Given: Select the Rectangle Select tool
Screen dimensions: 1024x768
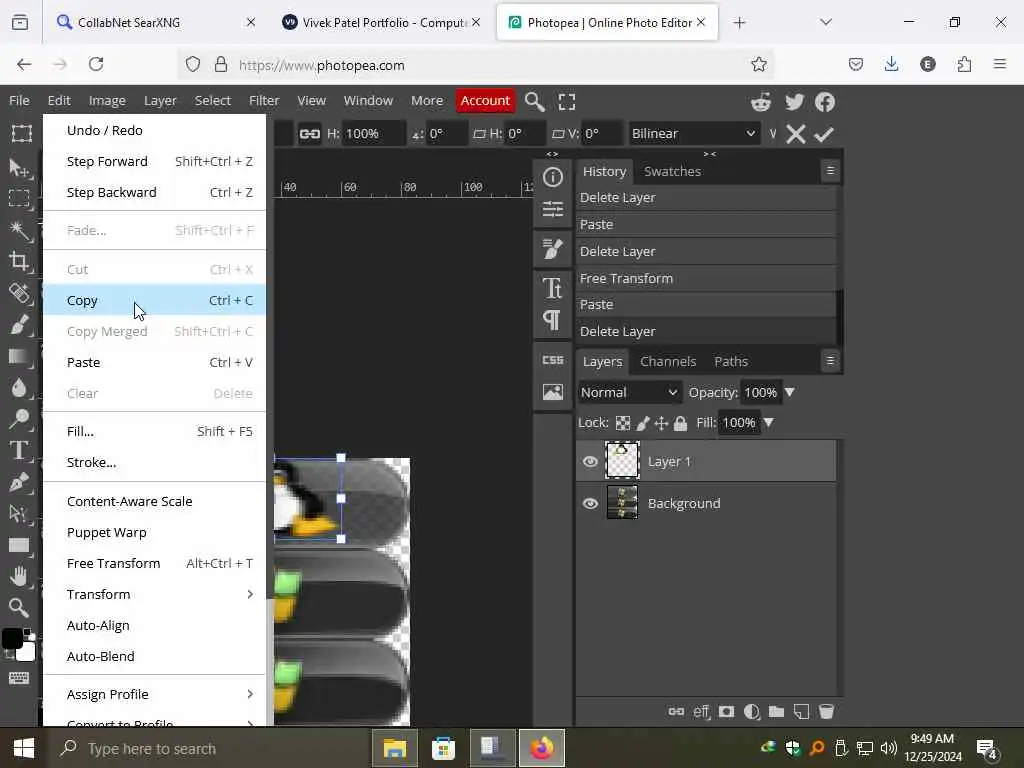Looking at the screenshot, I should coord(20,197).
